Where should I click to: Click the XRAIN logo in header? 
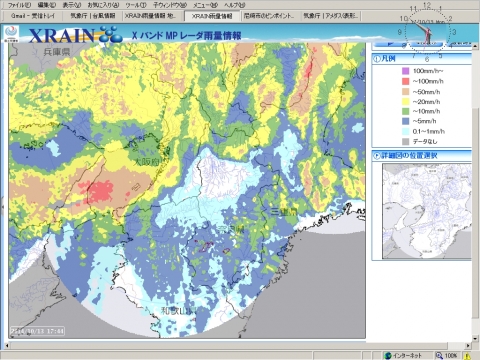[x=75, y=35]
